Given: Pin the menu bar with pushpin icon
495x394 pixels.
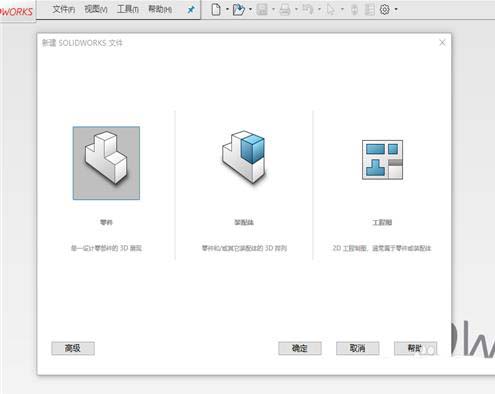Looking at the screenshot, I should 191,10.
